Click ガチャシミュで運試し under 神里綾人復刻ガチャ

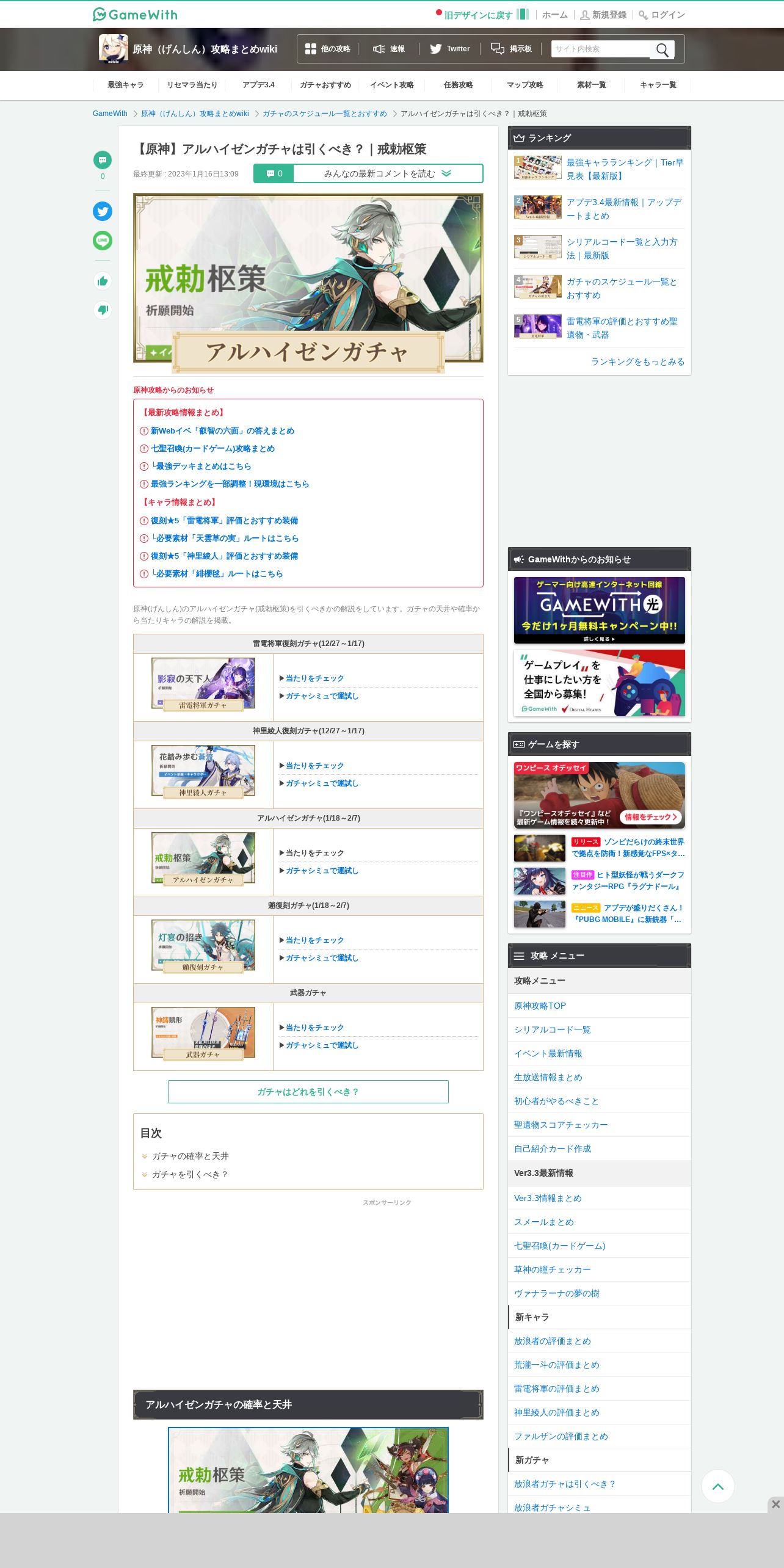pos(322,783)
